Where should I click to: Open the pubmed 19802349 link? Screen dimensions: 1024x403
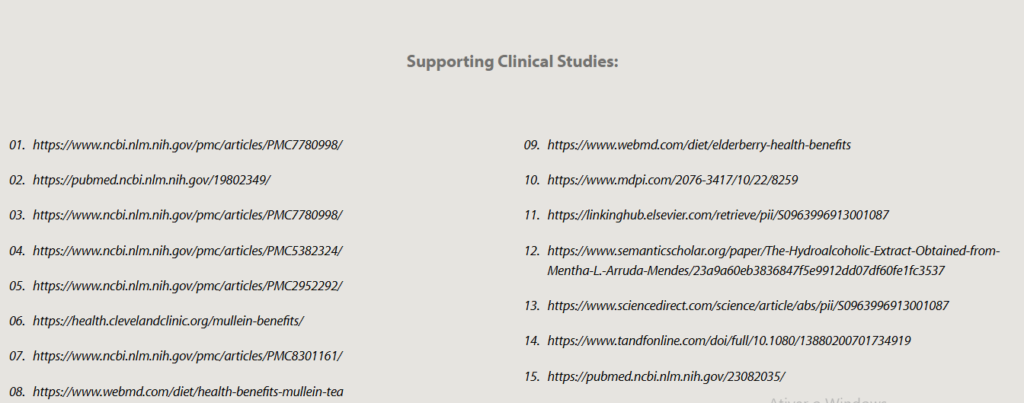151,180
